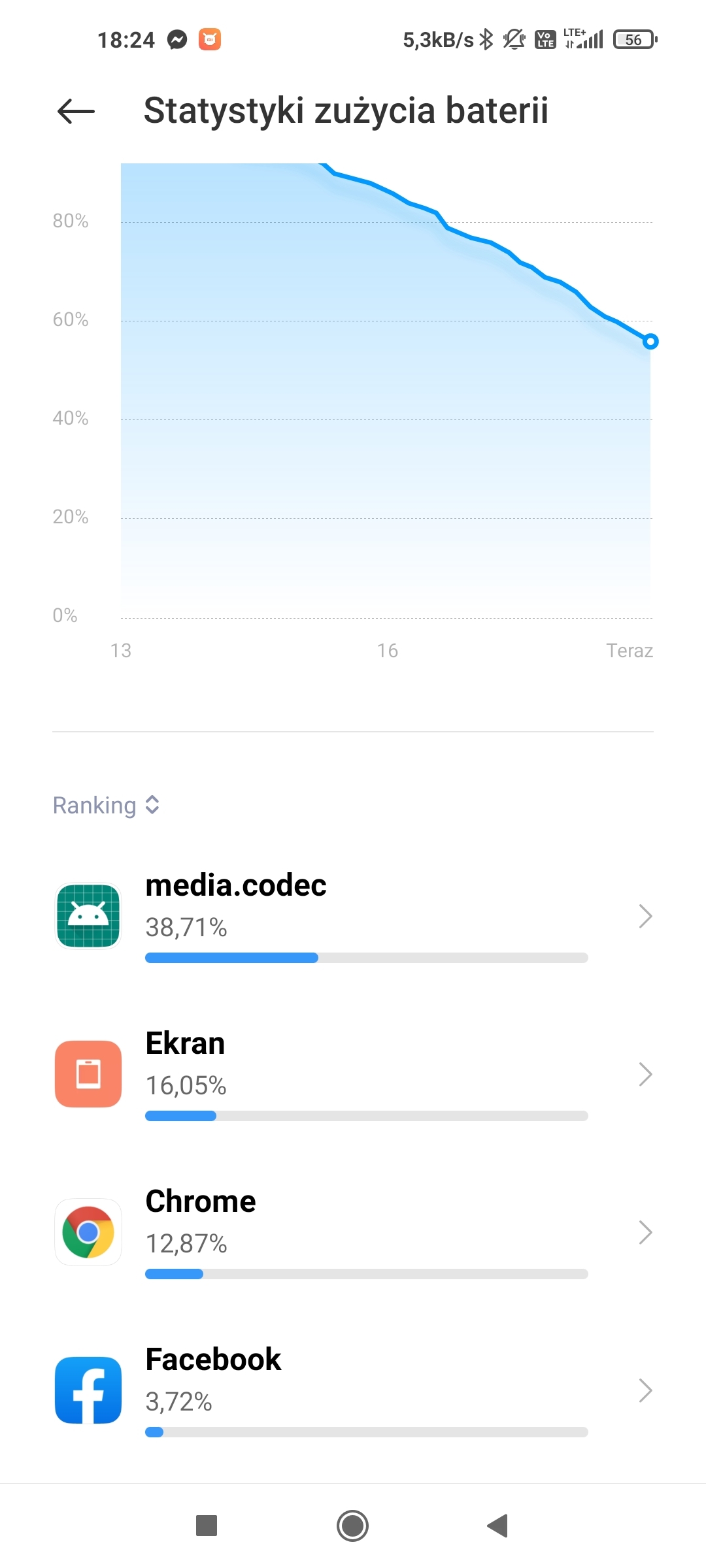Expand Chrome usage details chevron
Image resolution: width=706 pixels, height=1568 pixels.
tap(645, 1232)
